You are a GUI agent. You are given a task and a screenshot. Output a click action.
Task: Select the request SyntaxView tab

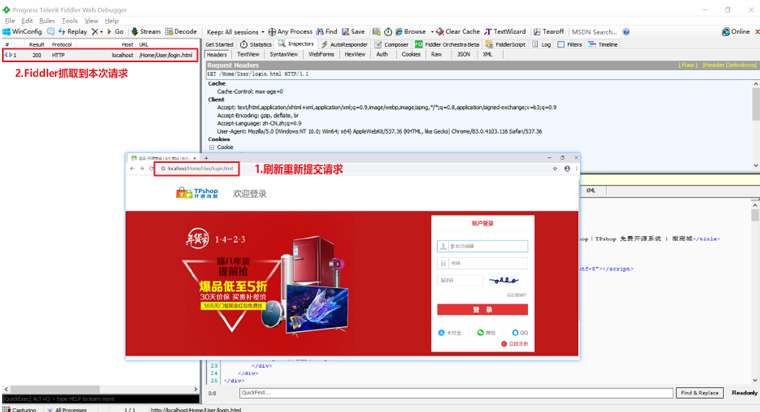(284, 54)
